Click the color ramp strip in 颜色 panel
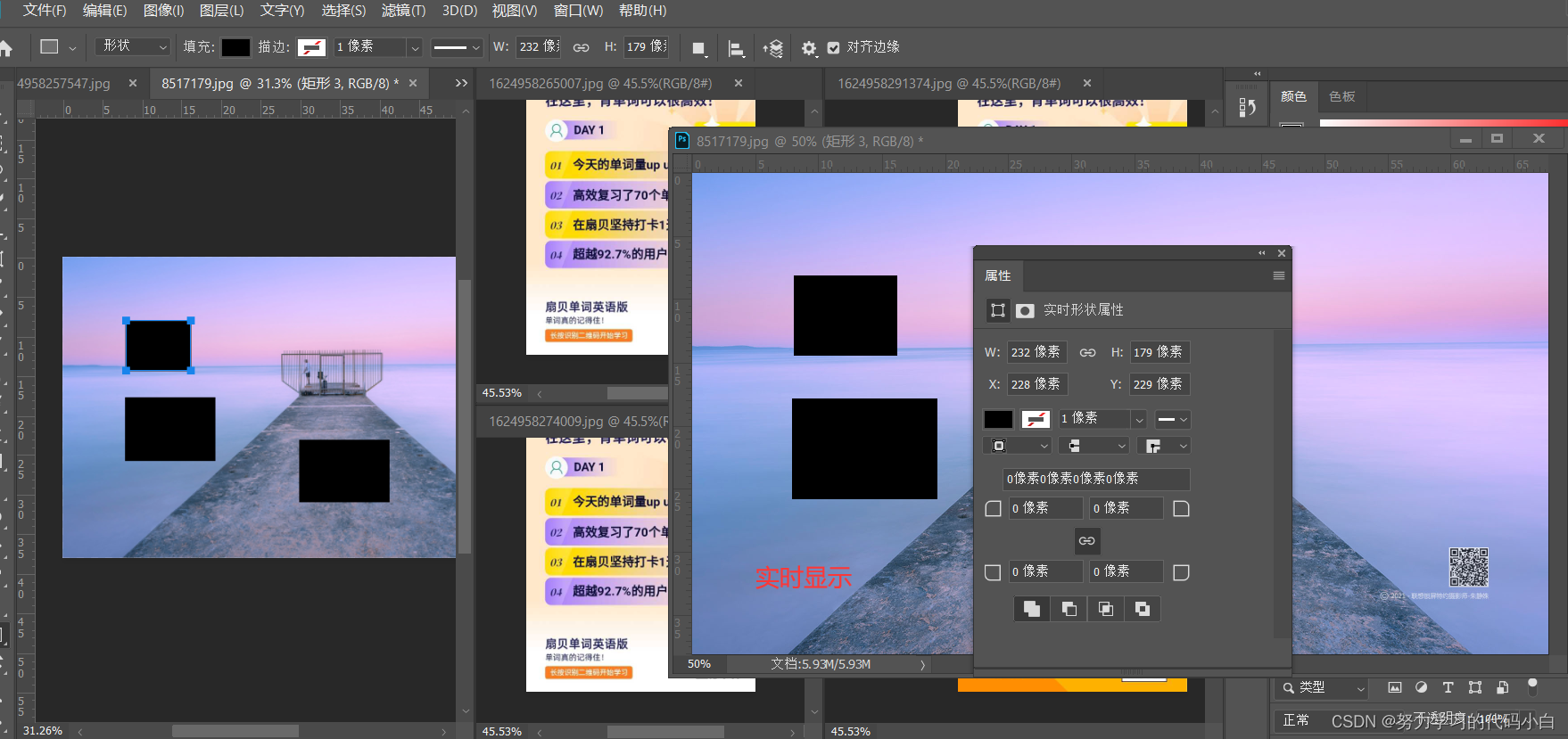 tap(1443, 122)
